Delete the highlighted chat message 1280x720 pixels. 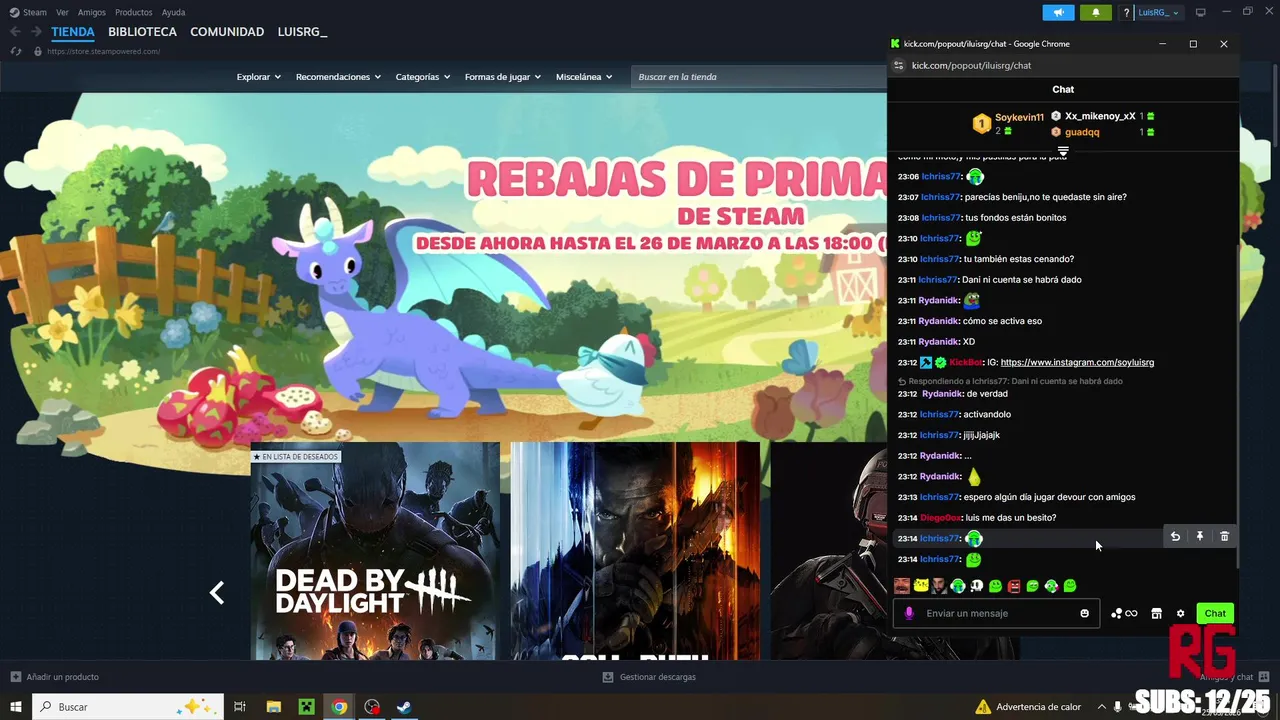click(1224, 537)
